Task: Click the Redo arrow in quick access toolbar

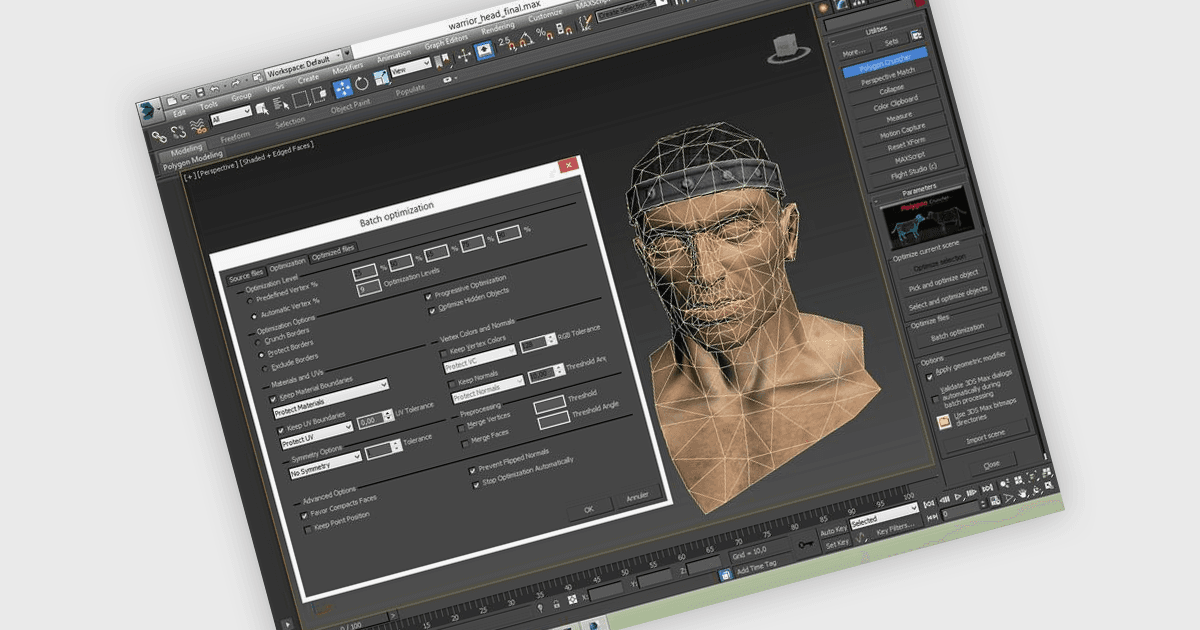Action: click(236, 83)
